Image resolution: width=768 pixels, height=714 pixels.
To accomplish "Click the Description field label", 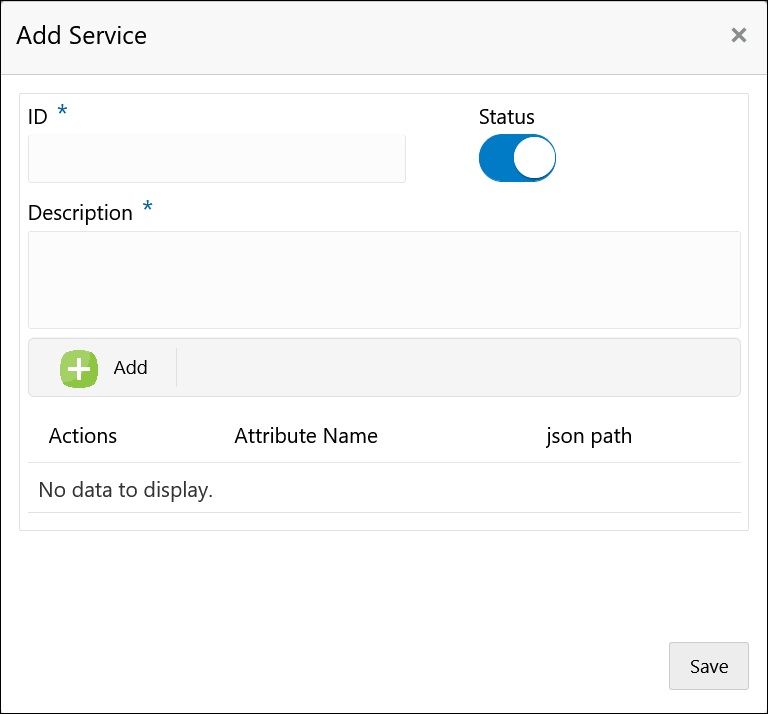I will point(80,213).
